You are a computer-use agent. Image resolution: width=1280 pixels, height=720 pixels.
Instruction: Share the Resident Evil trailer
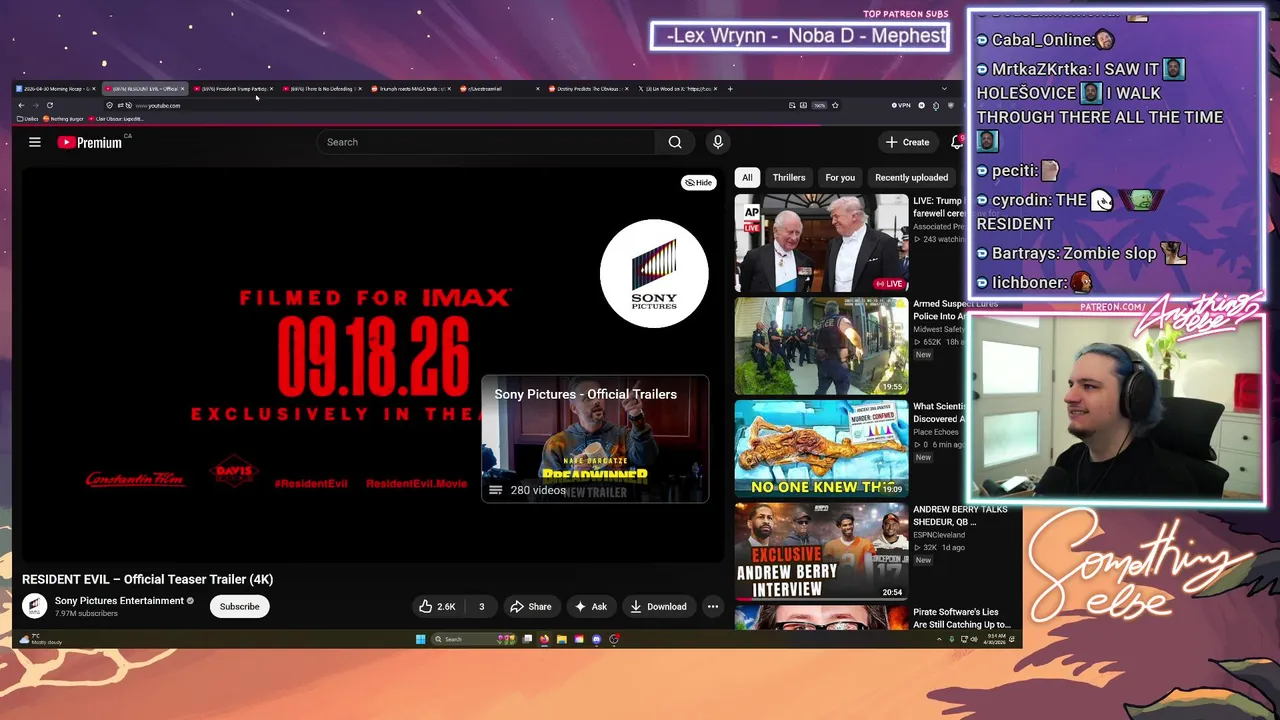(530, 606)
